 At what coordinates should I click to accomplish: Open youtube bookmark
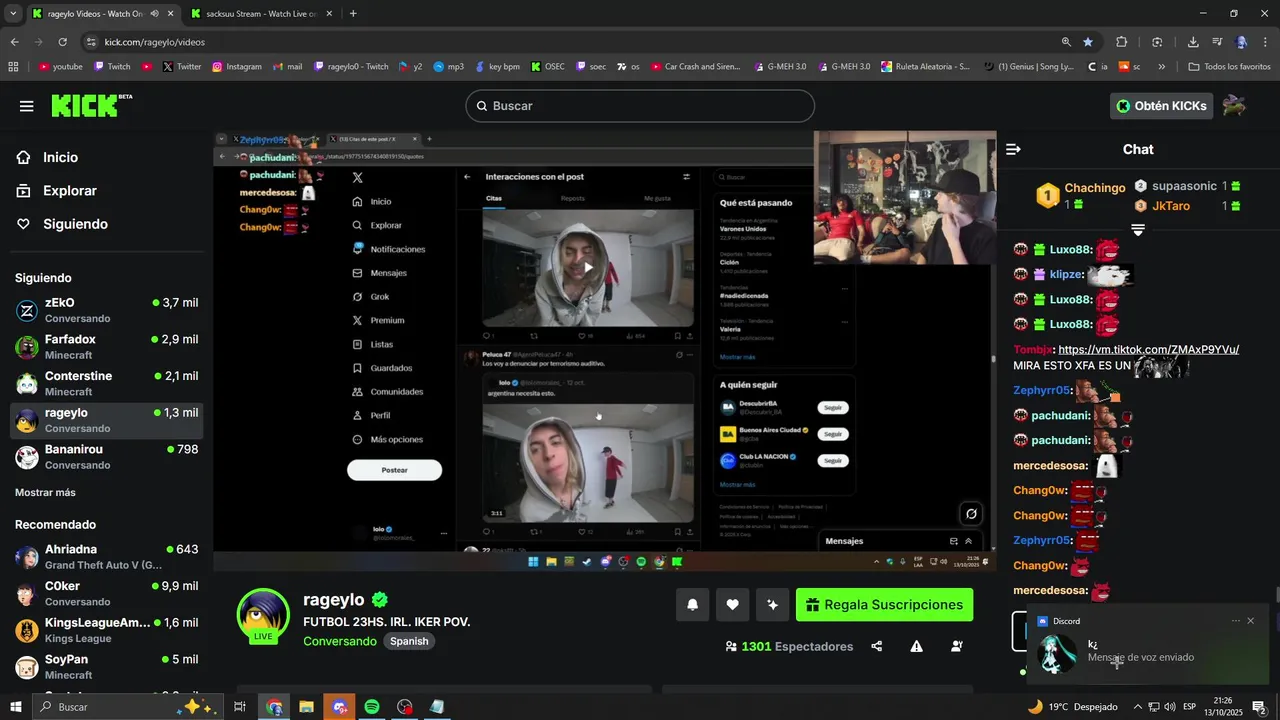tap(60, 67)
